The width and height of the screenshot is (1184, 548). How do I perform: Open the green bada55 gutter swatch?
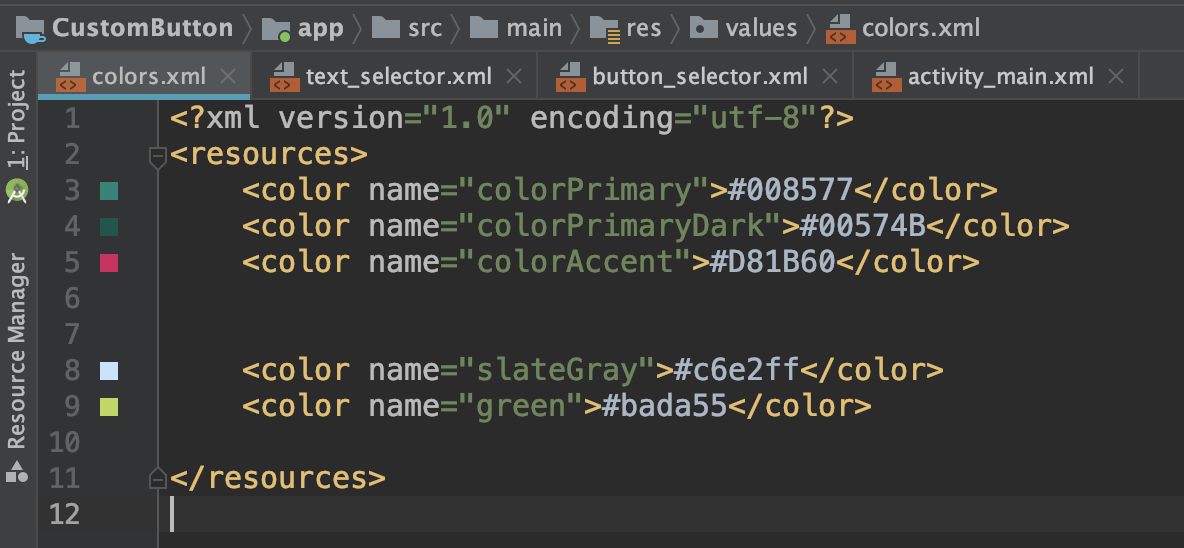[x=109, y=407]
